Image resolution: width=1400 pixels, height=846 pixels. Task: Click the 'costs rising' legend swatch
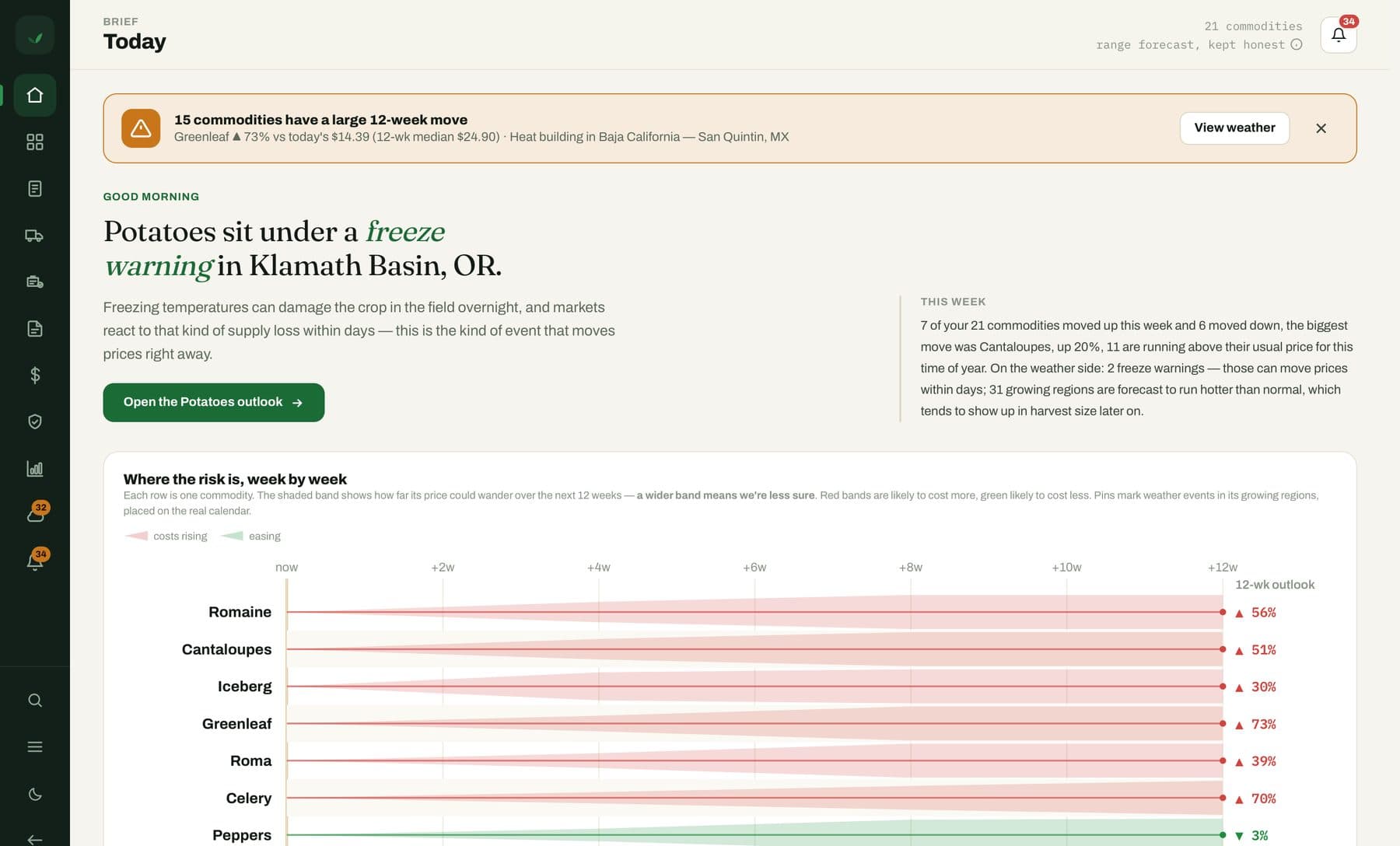coord(136,536)
